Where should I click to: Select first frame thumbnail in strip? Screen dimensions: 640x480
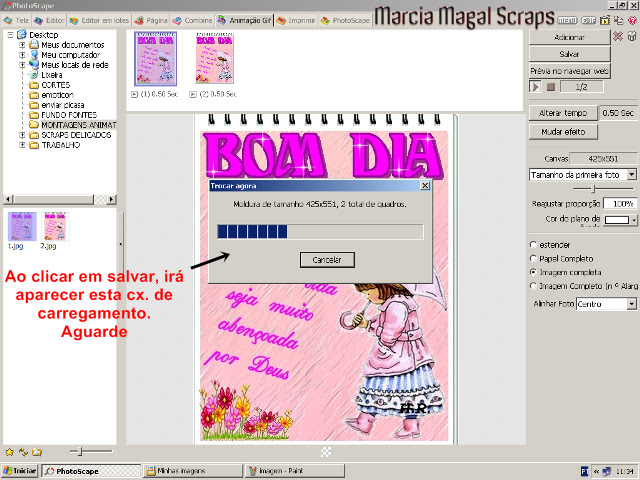[x=156, y=59]
